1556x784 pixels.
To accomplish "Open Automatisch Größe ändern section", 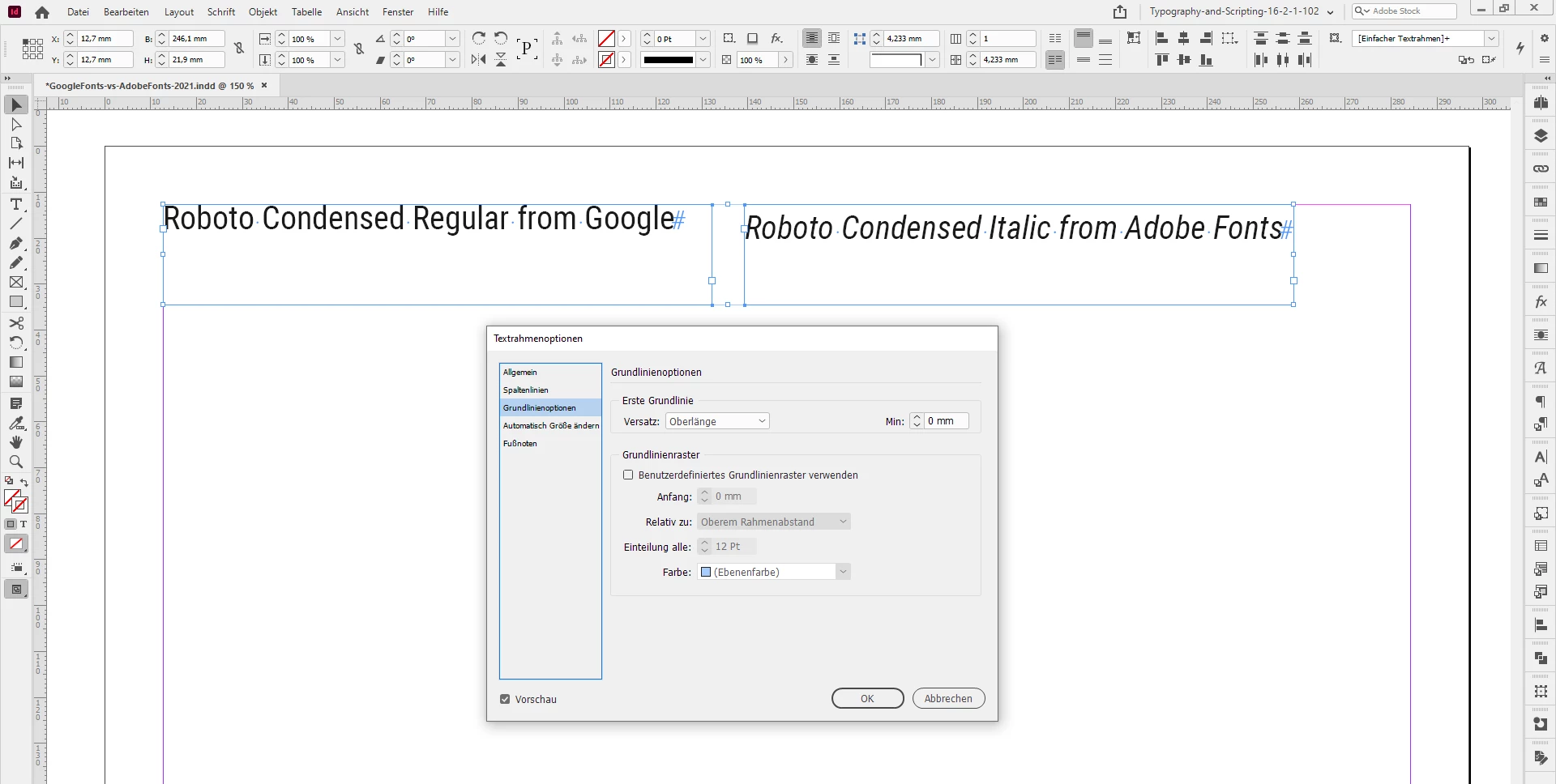I will click(550, 426).
